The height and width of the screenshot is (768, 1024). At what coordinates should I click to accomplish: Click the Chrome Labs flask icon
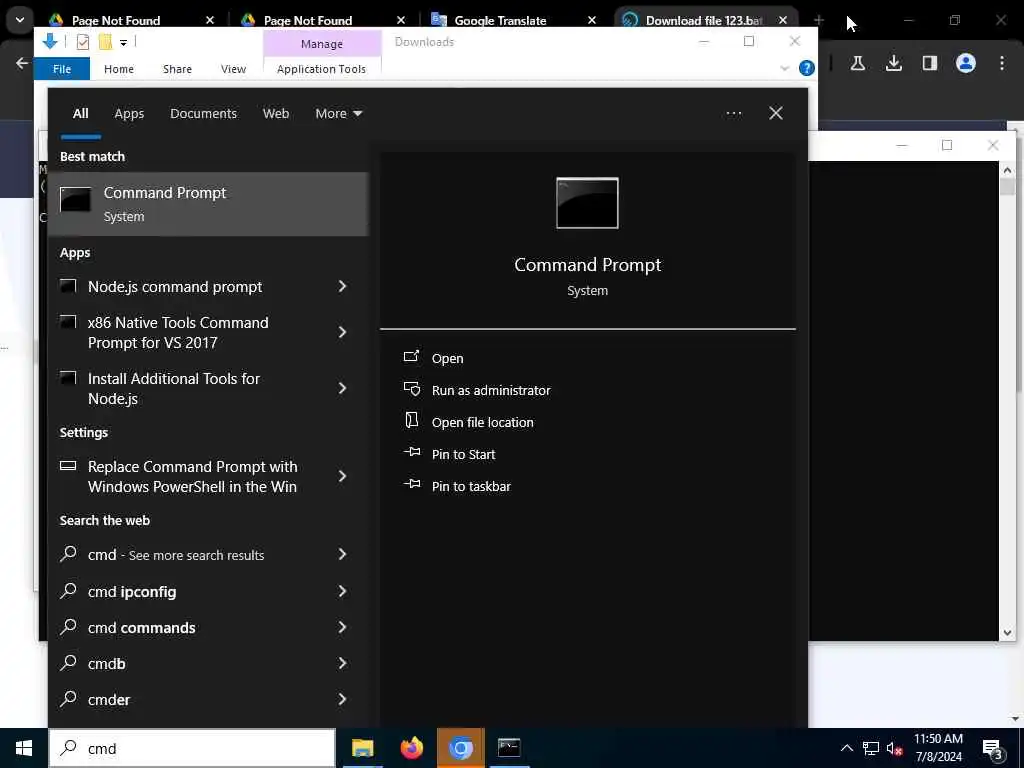click(858, 63)
